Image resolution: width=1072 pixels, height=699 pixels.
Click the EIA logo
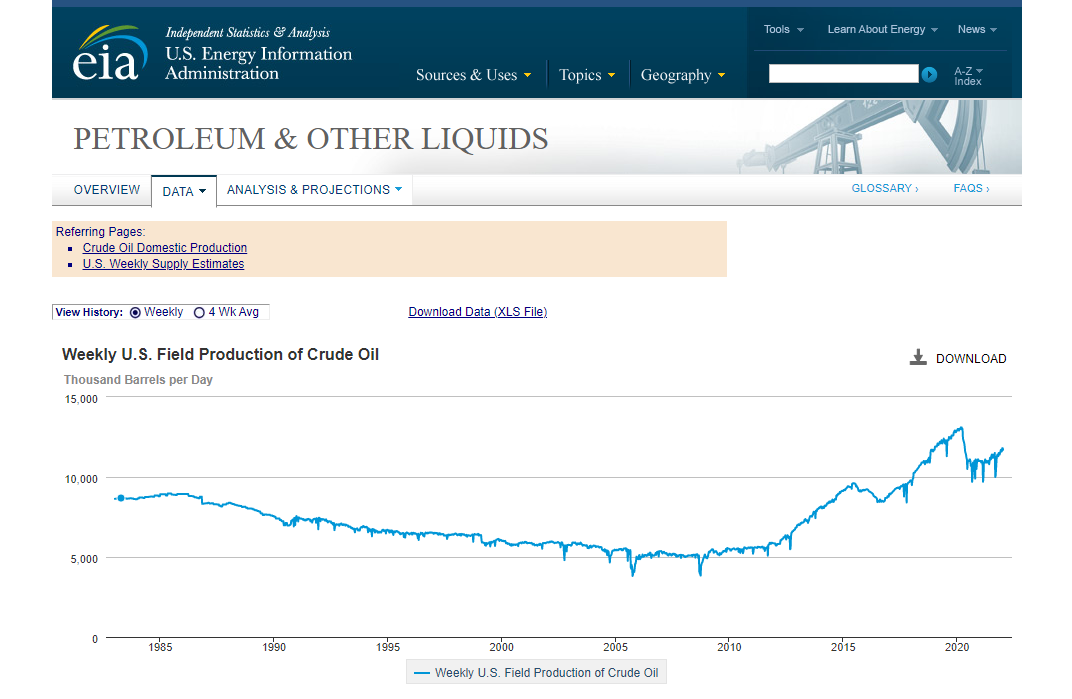coord(110,53)
